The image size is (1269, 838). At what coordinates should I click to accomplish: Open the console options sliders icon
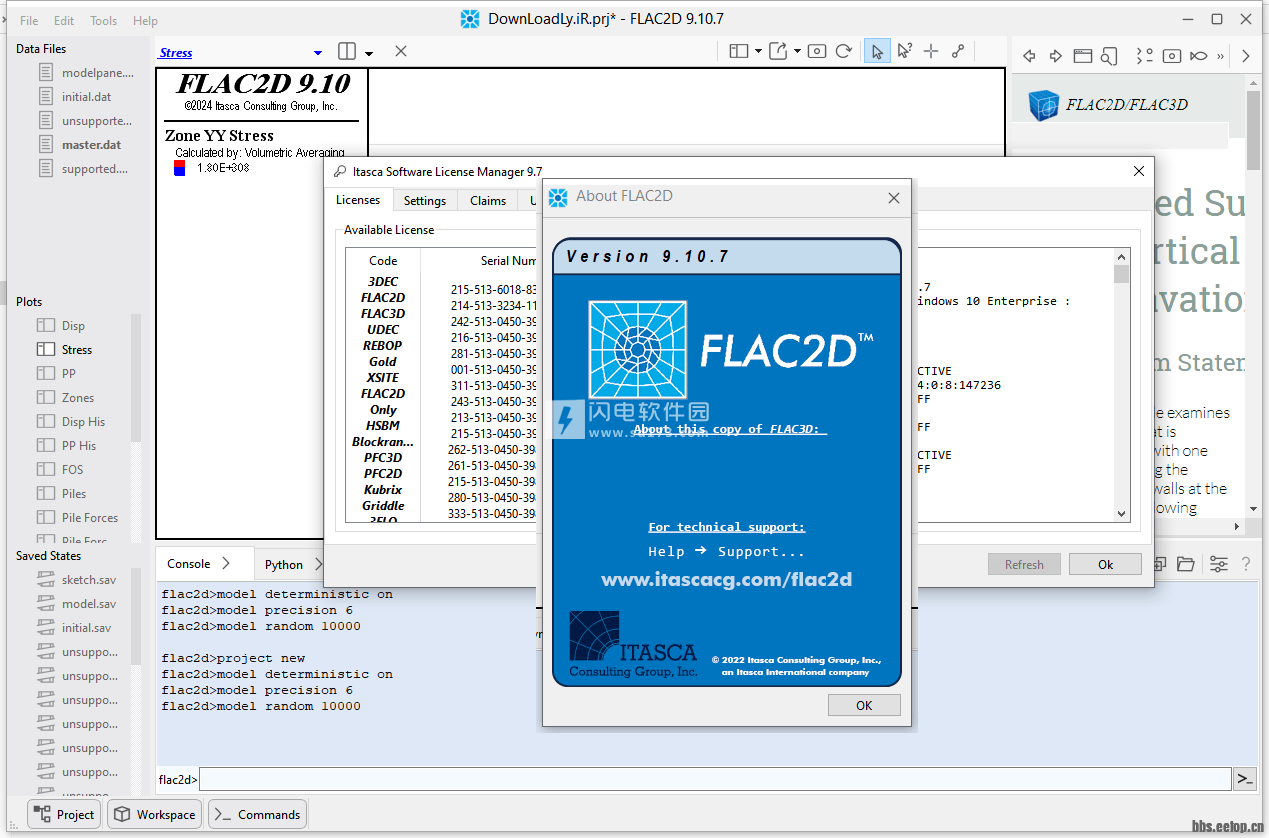pyautogui.click(x=1218, y=564)
